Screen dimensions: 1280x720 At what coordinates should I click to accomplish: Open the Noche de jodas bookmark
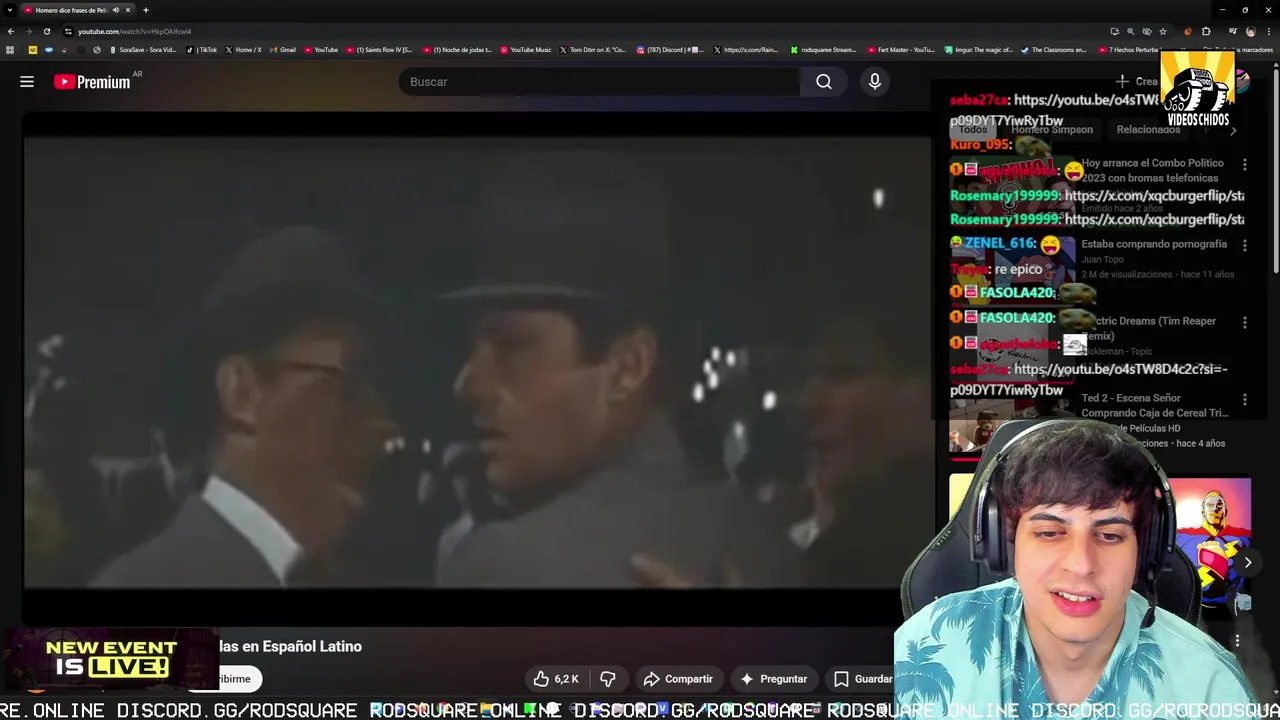coord(458,49)
